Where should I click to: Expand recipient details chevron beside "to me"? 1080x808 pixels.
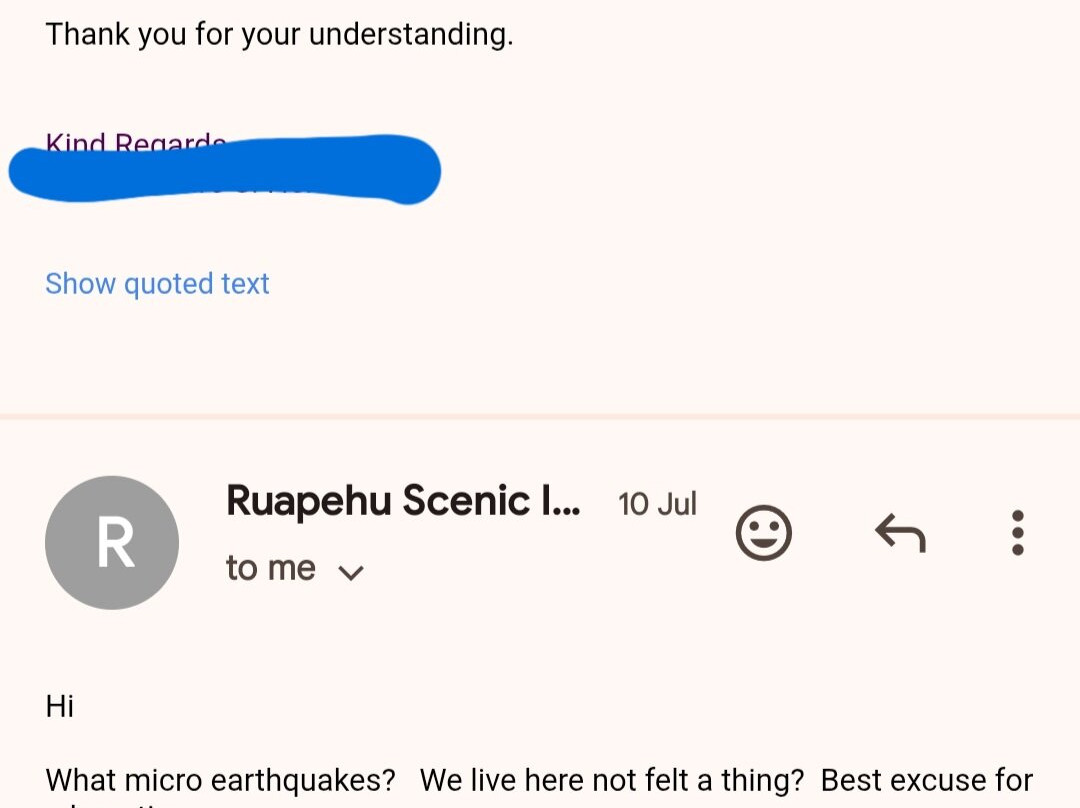tap(351, 572)
